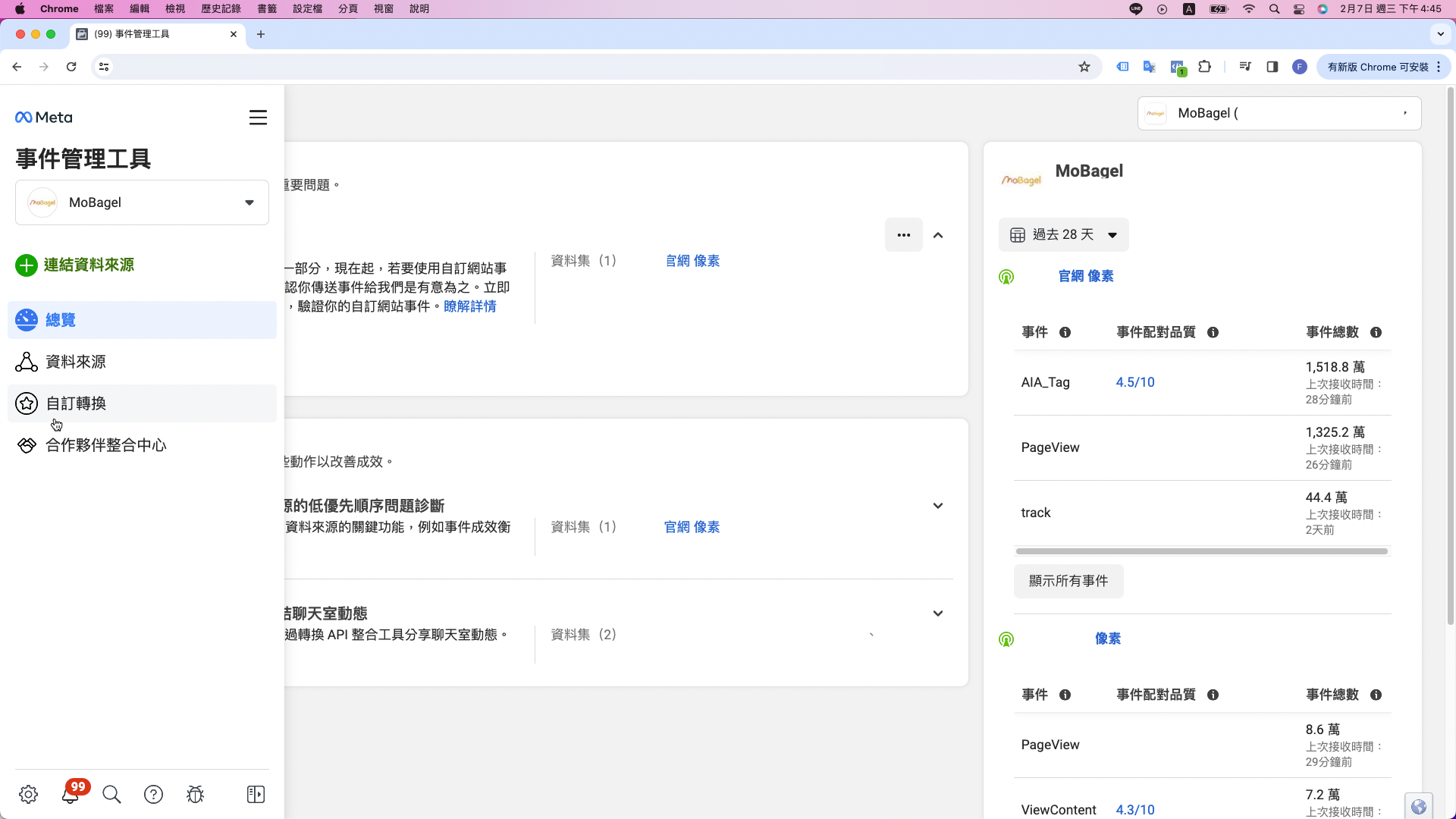Click the sidebar search magnifier icon
This screenshot has height=819, width=1456.
point(111,794)
